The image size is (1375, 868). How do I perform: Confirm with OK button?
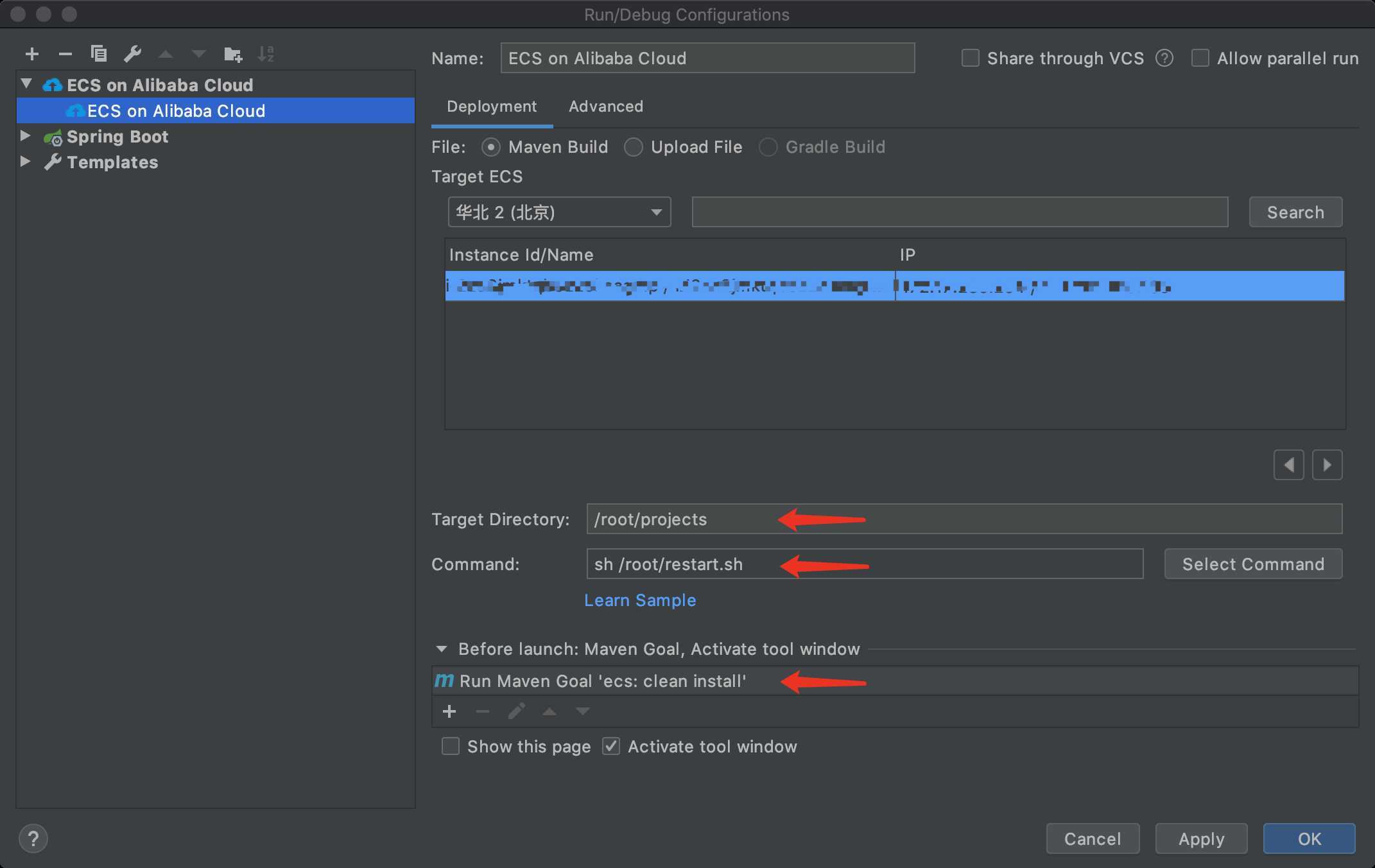[x=1310, y=839]
